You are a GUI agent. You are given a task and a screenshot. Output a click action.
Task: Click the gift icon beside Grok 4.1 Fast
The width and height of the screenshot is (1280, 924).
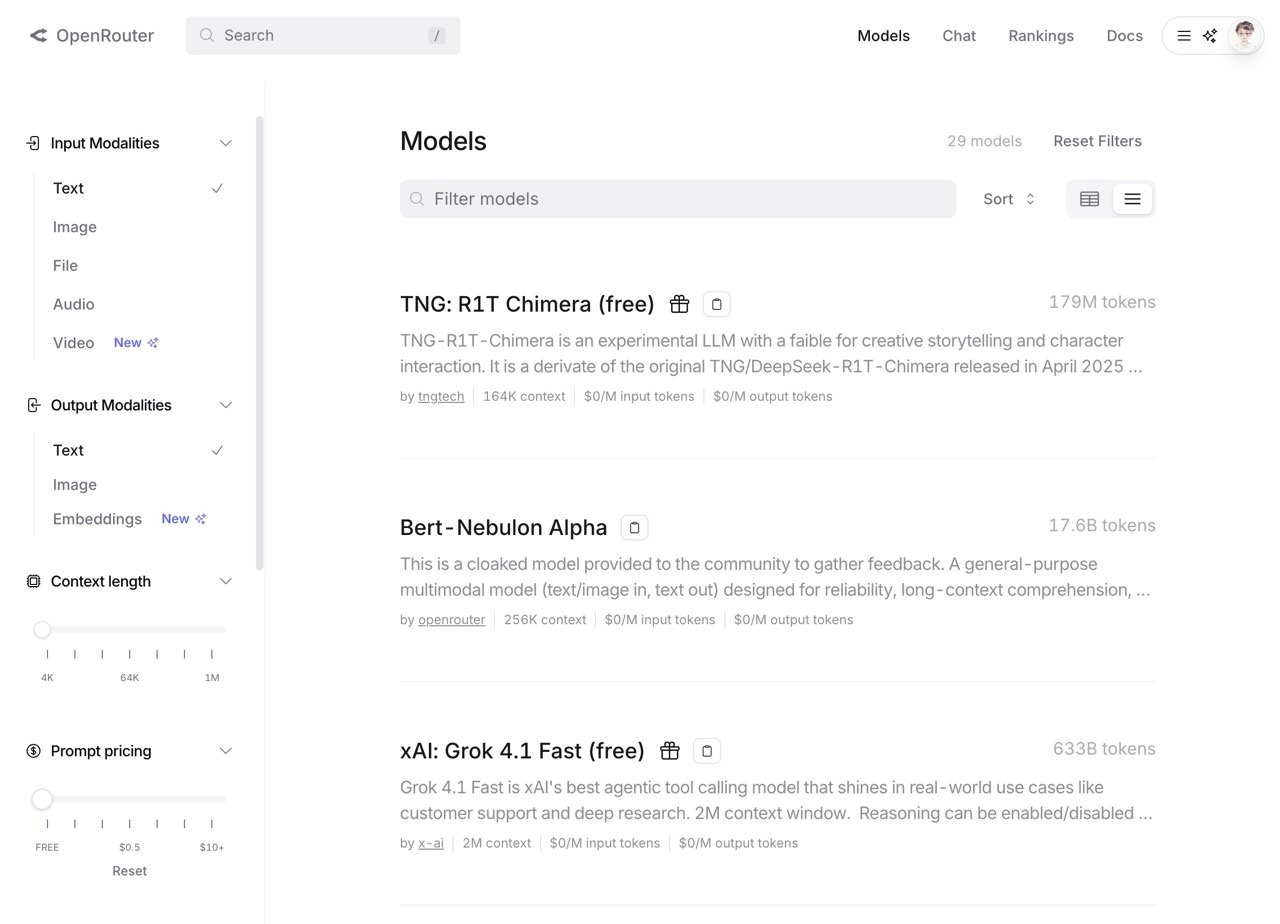(670, 751)
